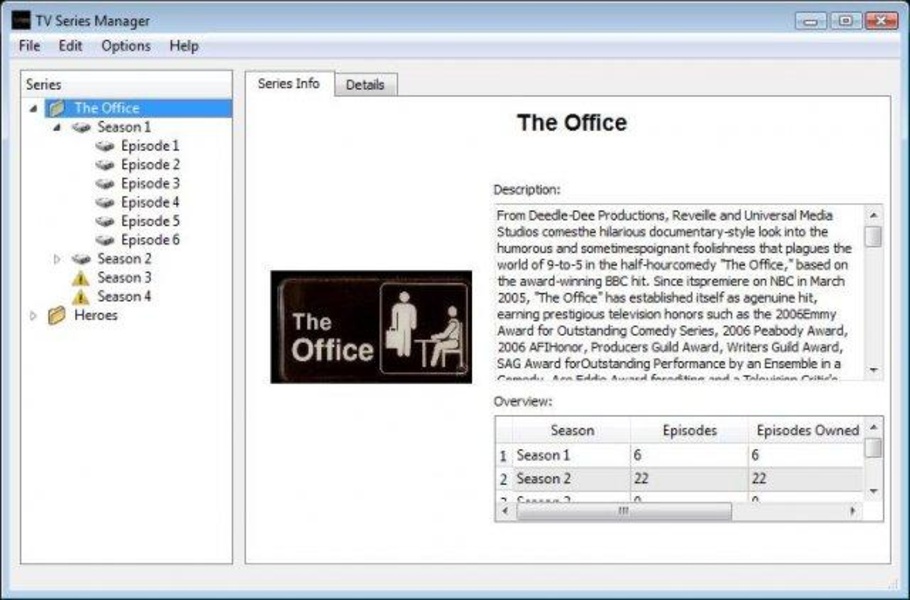Click the warning icon beside Season 3
This screenshot has width=910, height=600.
(81, 278)
